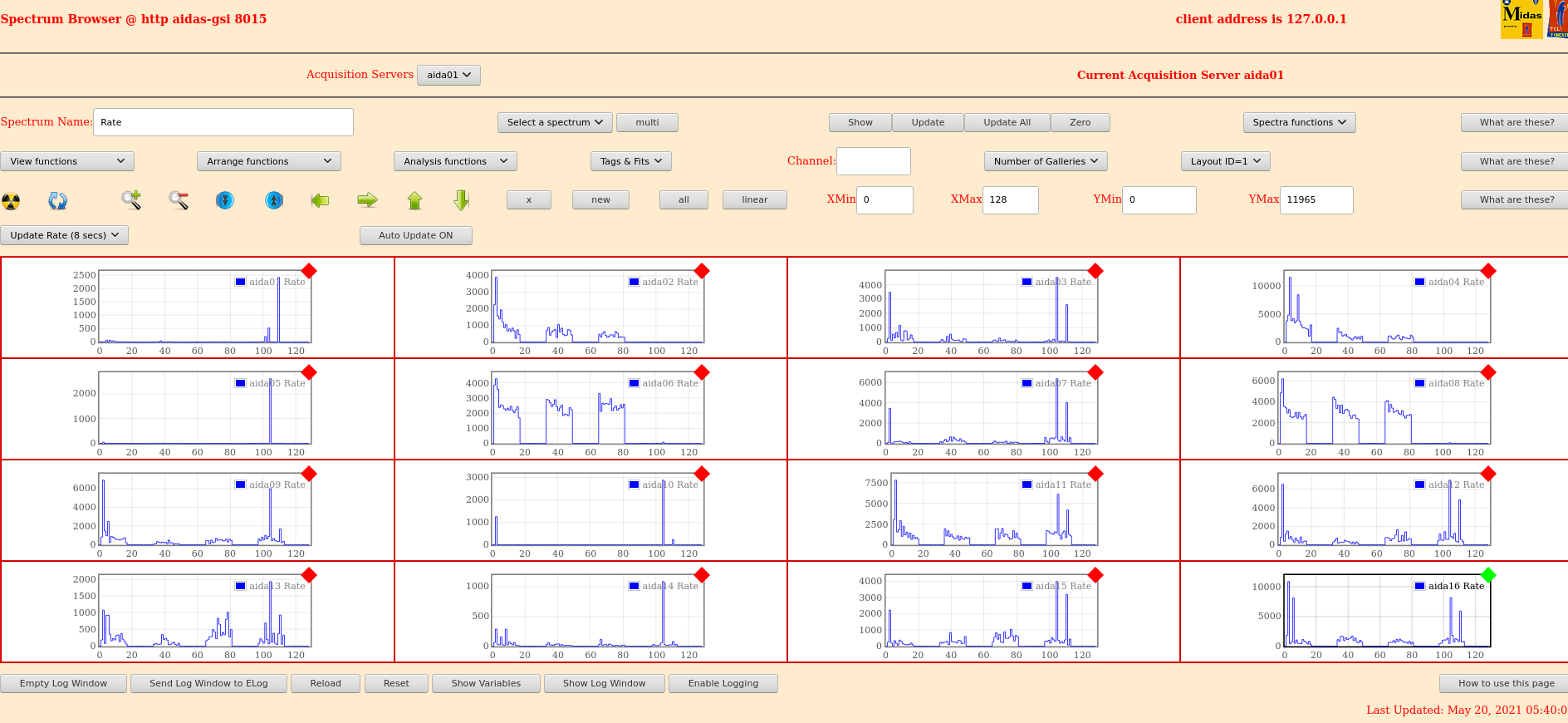Image resolution: width=1568 pixels, height=723 pixels.
Task: Click the Spectrum Name input field
Action: (223, 122)
